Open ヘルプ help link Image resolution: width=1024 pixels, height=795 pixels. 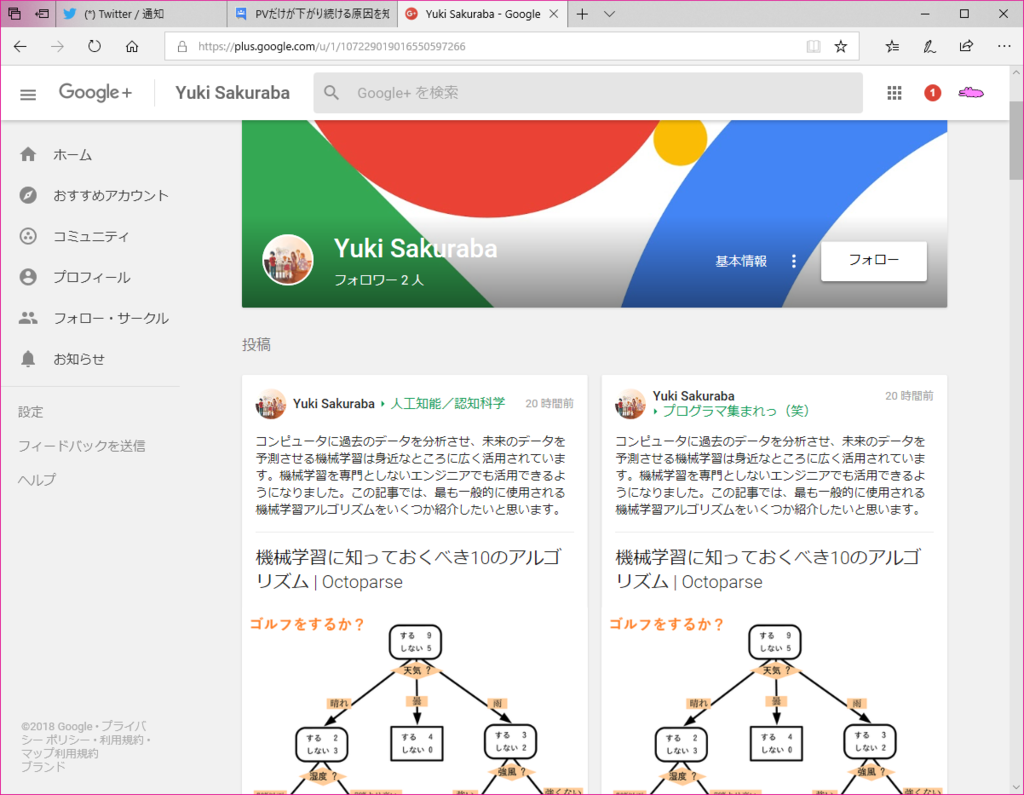coord(37,480)
